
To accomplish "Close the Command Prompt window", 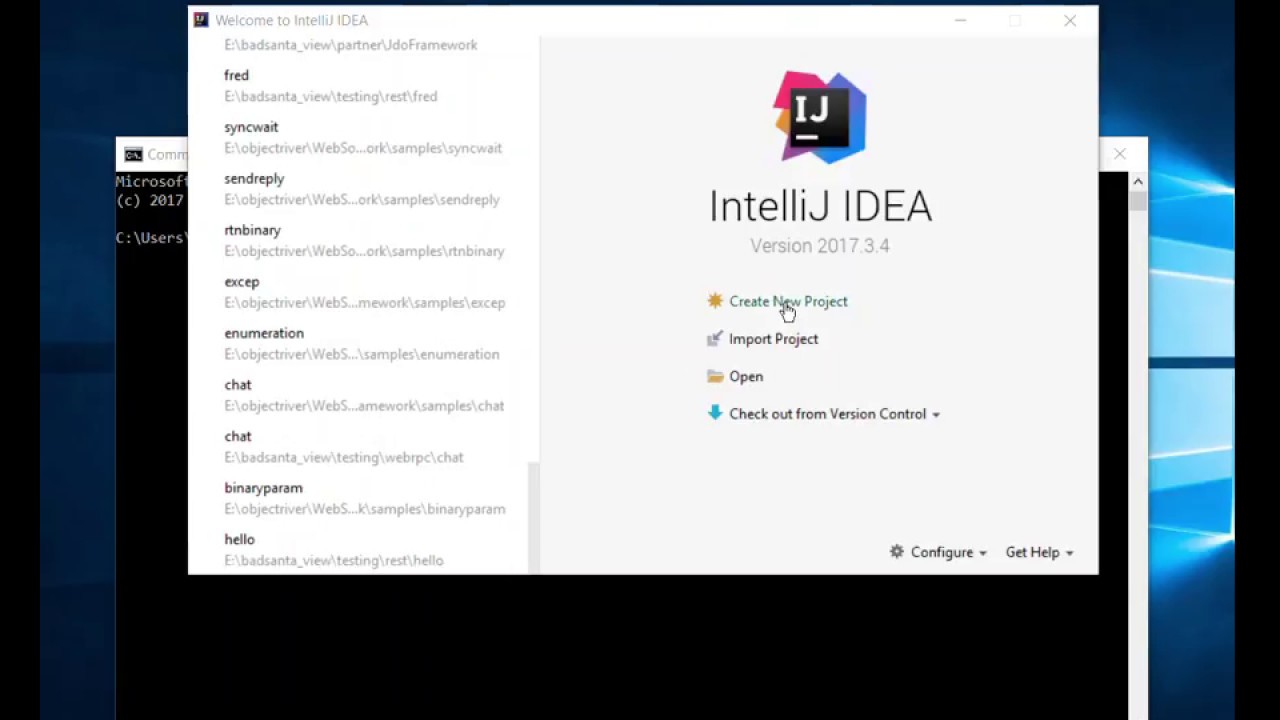I will (1120, 154).
